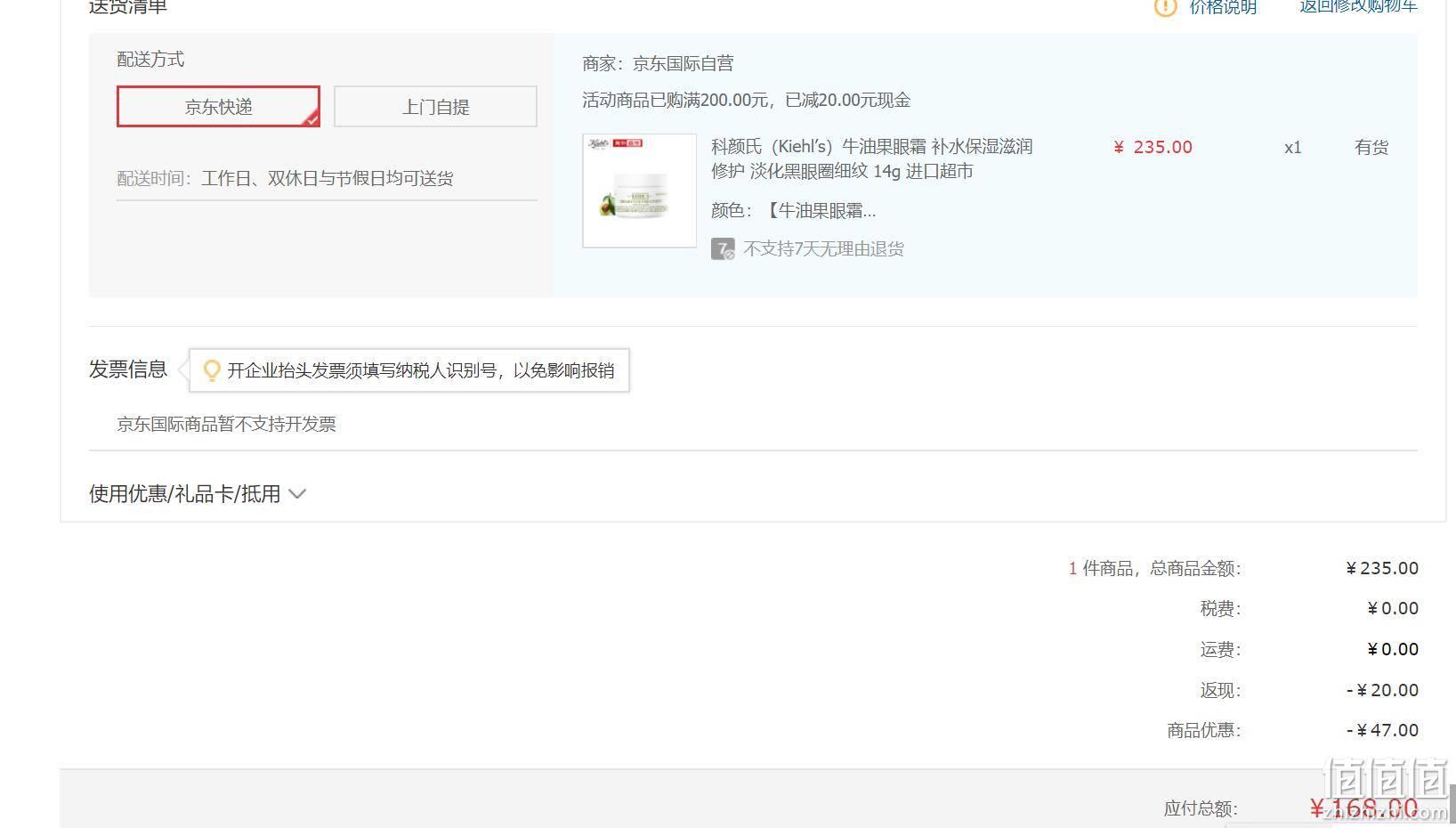
Task: Click the 发票信息 heading
Action: point(128,369)
